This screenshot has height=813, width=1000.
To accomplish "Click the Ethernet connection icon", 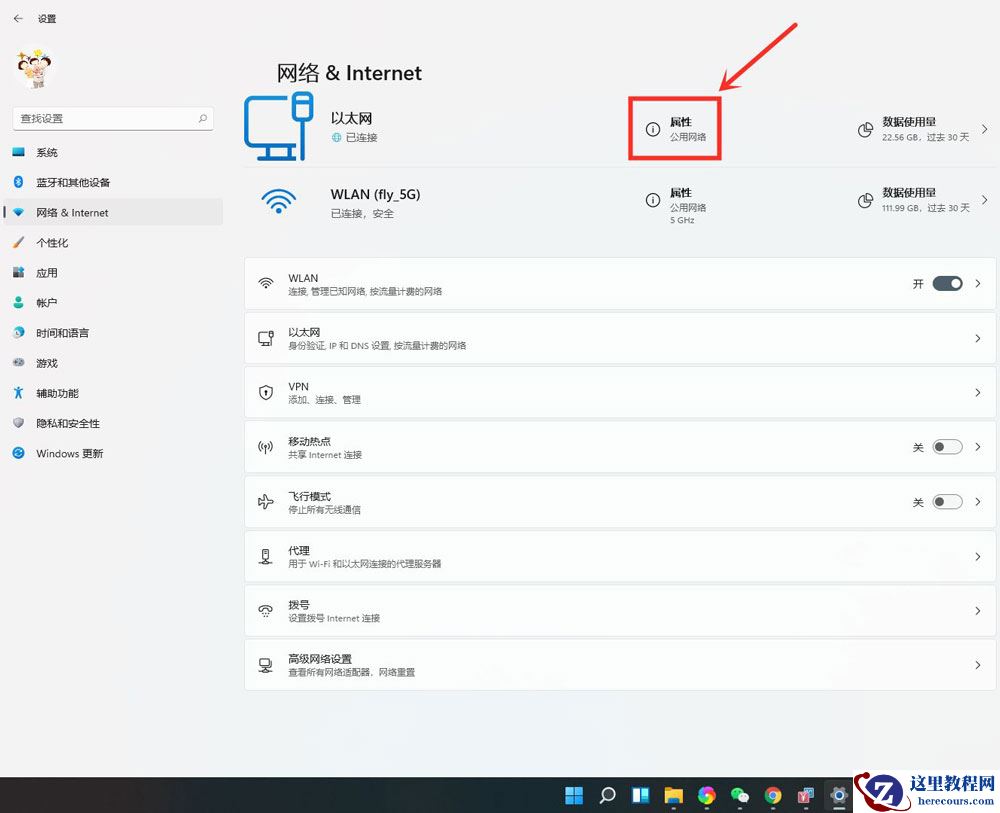I will (x=280, y=127).
